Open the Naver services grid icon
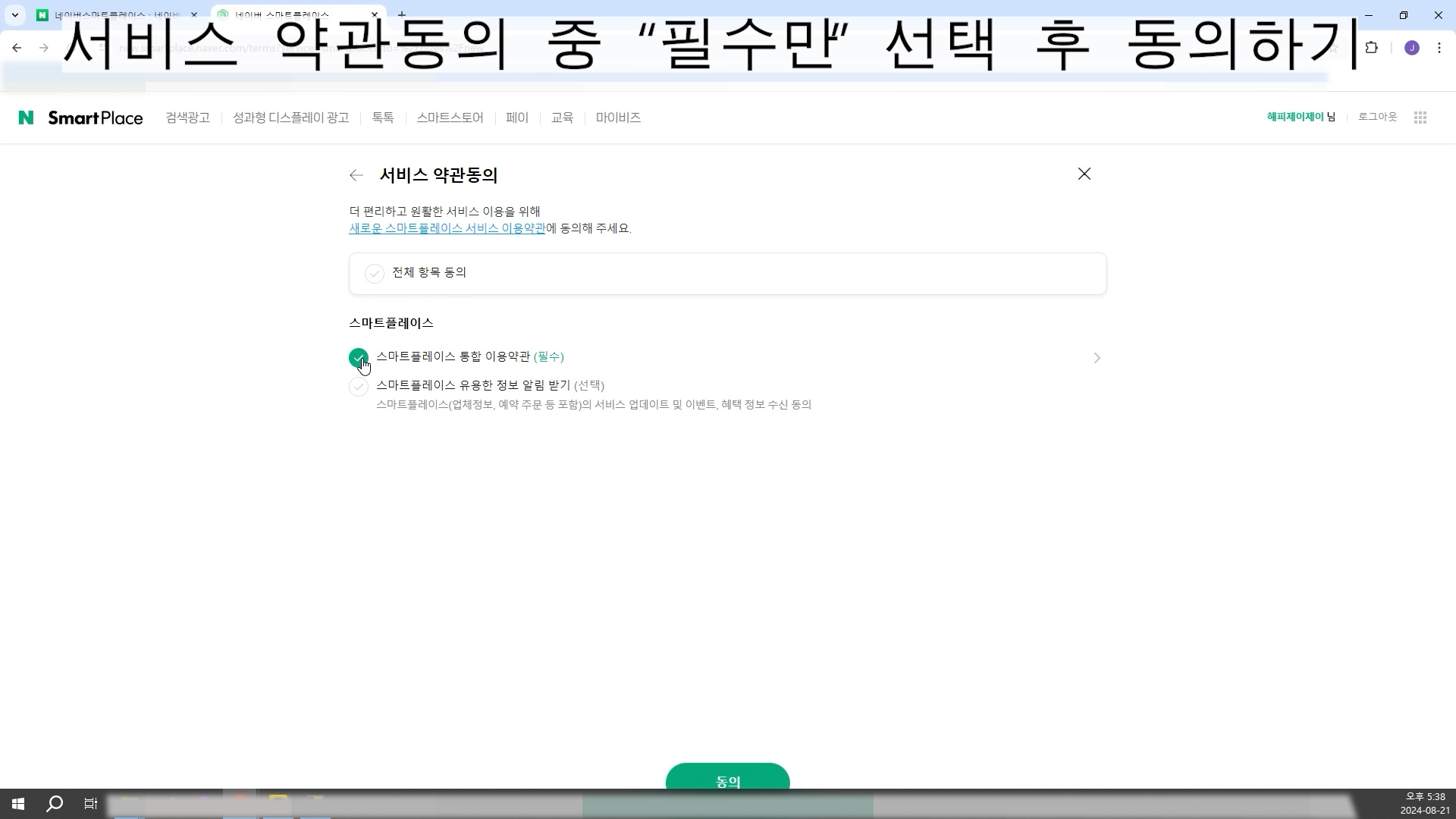This screenshot has height=819, width=1456. 1420,118
